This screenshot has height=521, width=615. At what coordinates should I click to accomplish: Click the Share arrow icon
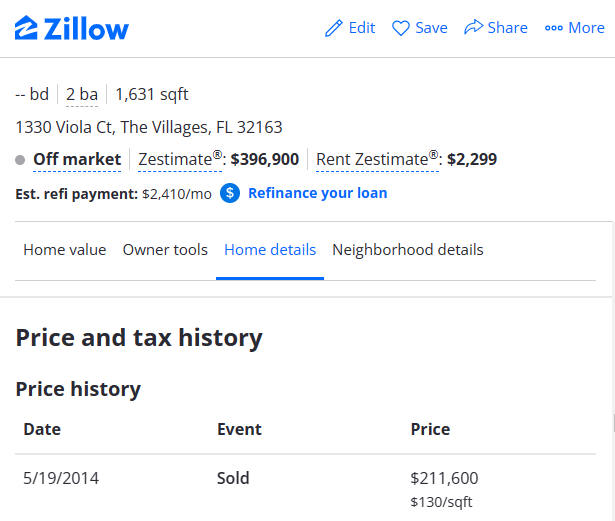pyautogui.click(x=473, y=27)
